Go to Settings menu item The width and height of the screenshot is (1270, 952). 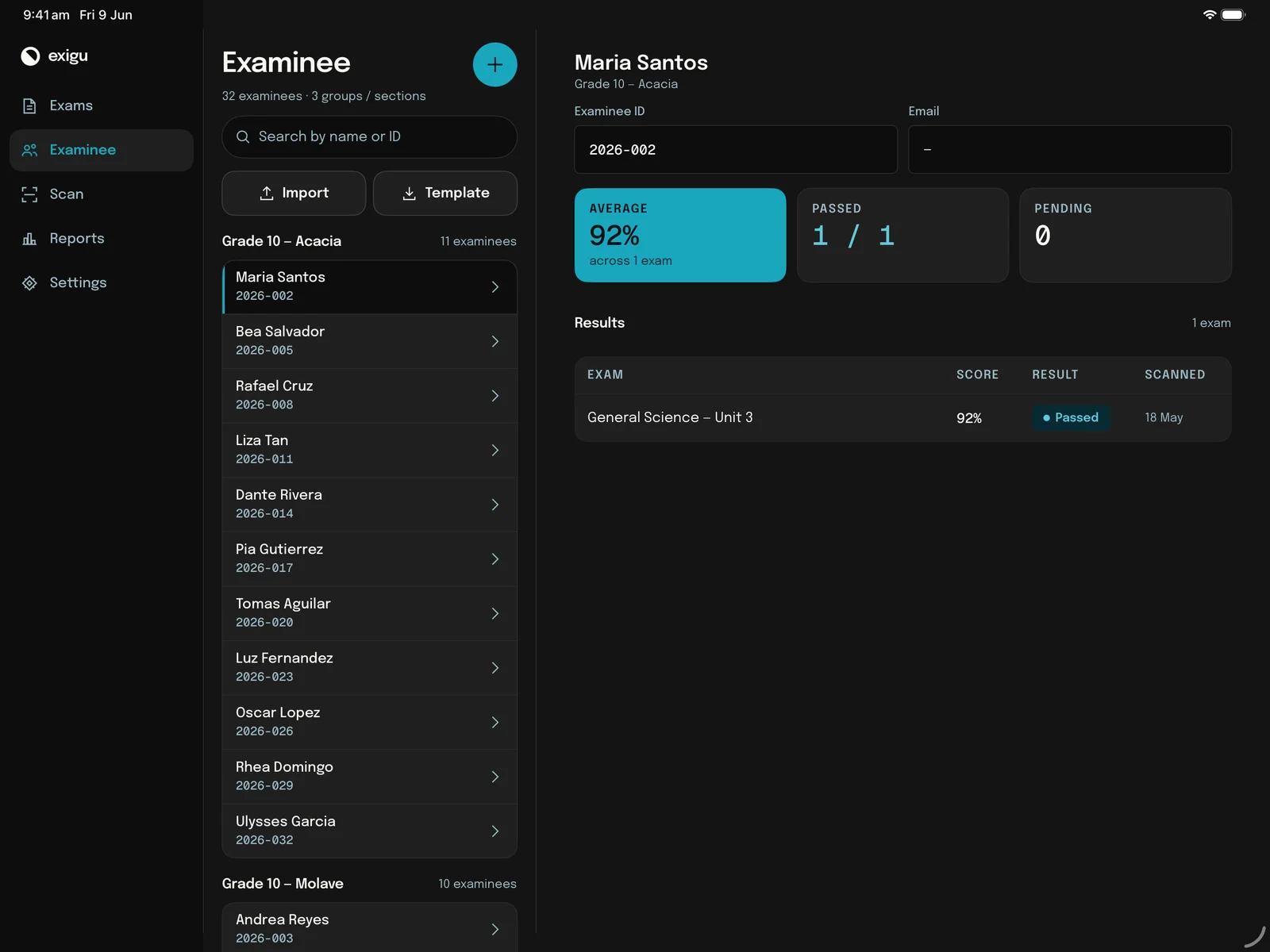[102, 283]
